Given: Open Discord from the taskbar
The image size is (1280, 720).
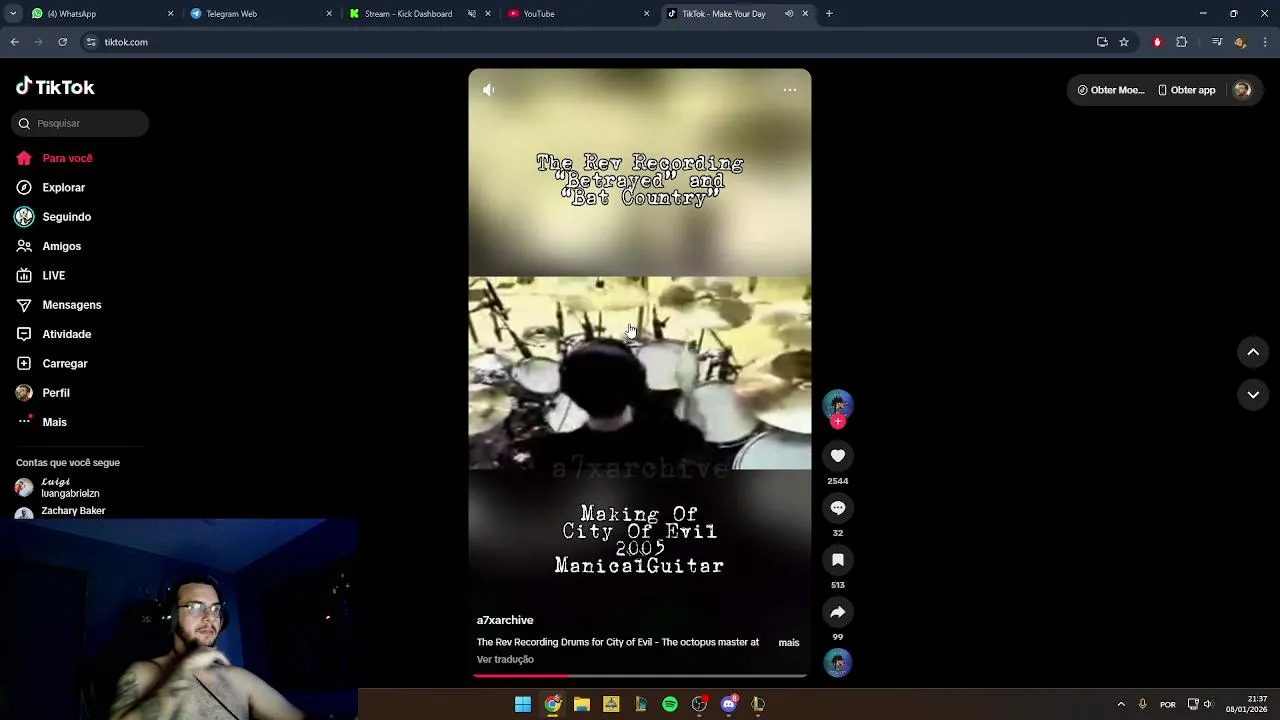Looking at the screenshot, I should 729,704.
